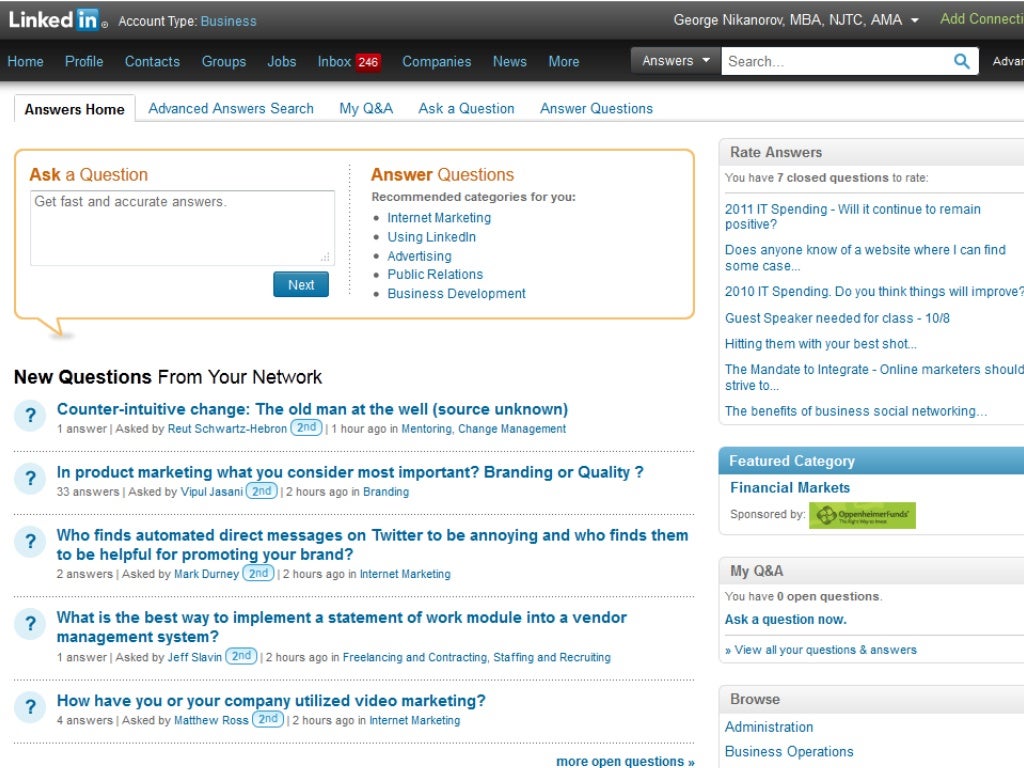Open 2011 IT Spending question to rate

(852, 216)
